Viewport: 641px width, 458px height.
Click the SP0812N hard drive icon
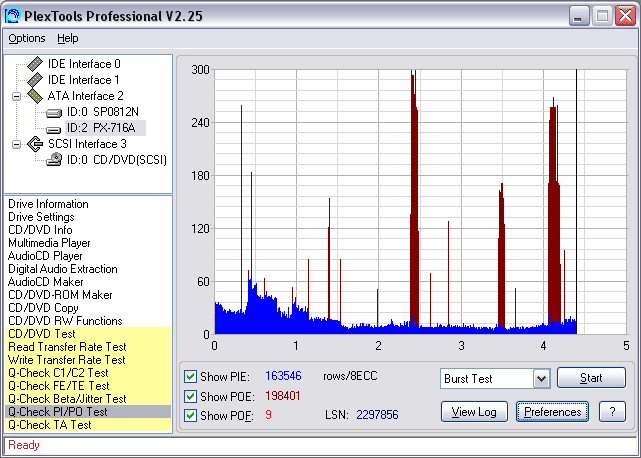click(54, 112)
